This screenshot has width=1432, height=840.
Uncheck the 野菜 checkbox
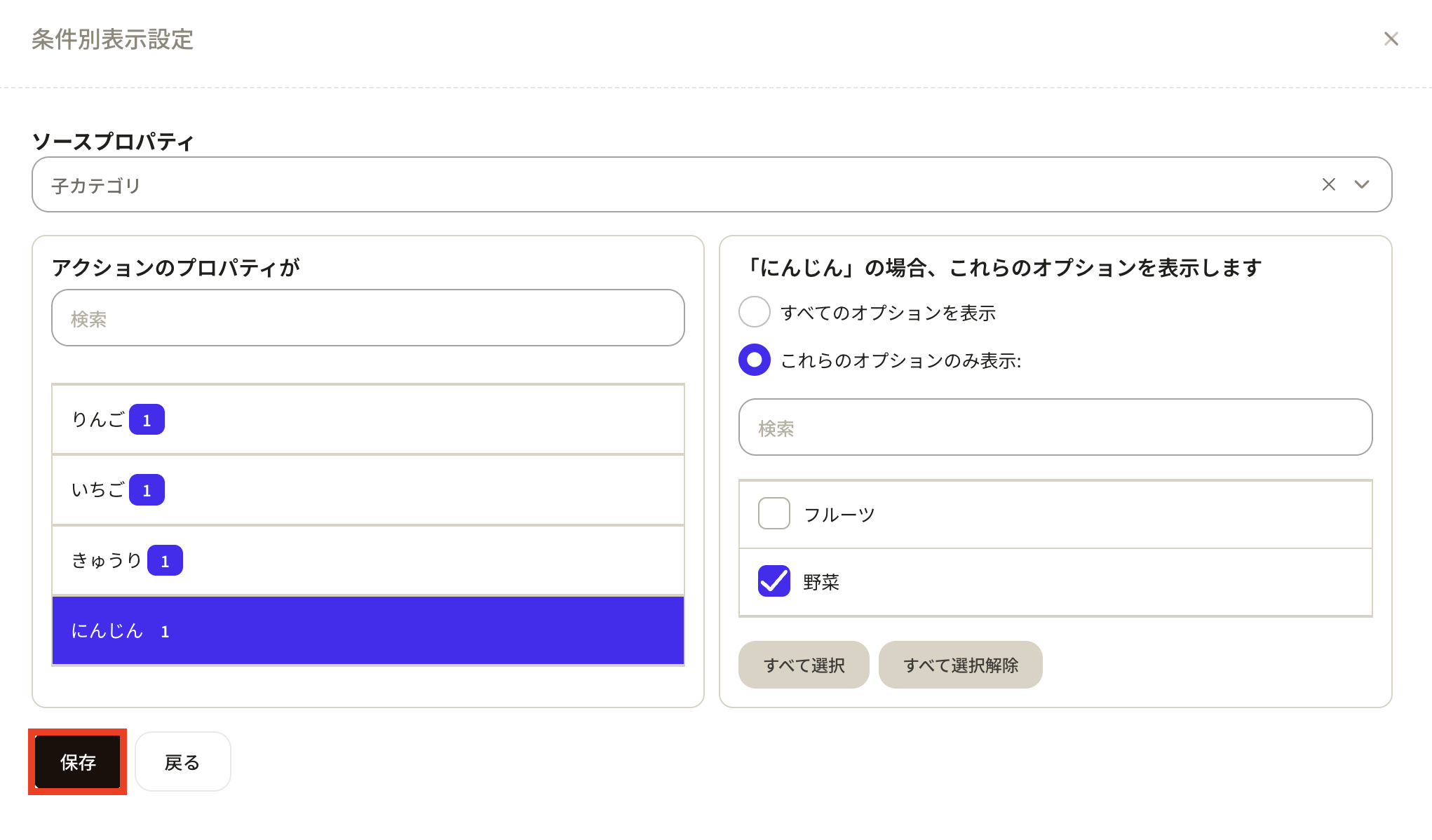pos(774,581)
